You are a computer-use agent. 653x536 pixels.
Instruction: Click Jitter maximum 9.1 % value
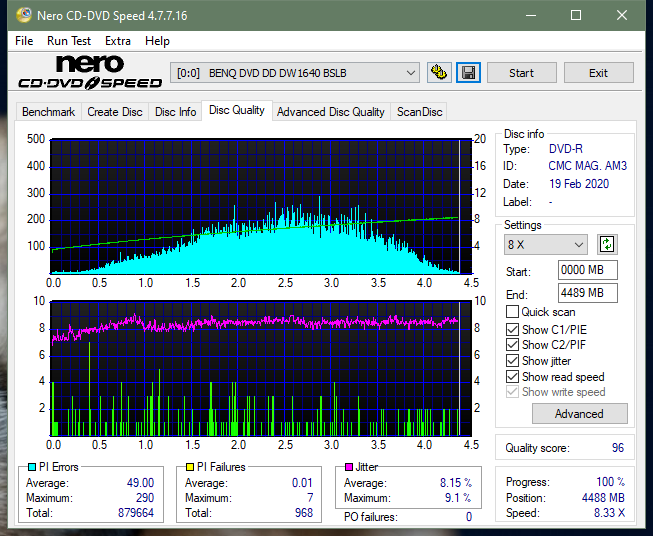458,498
